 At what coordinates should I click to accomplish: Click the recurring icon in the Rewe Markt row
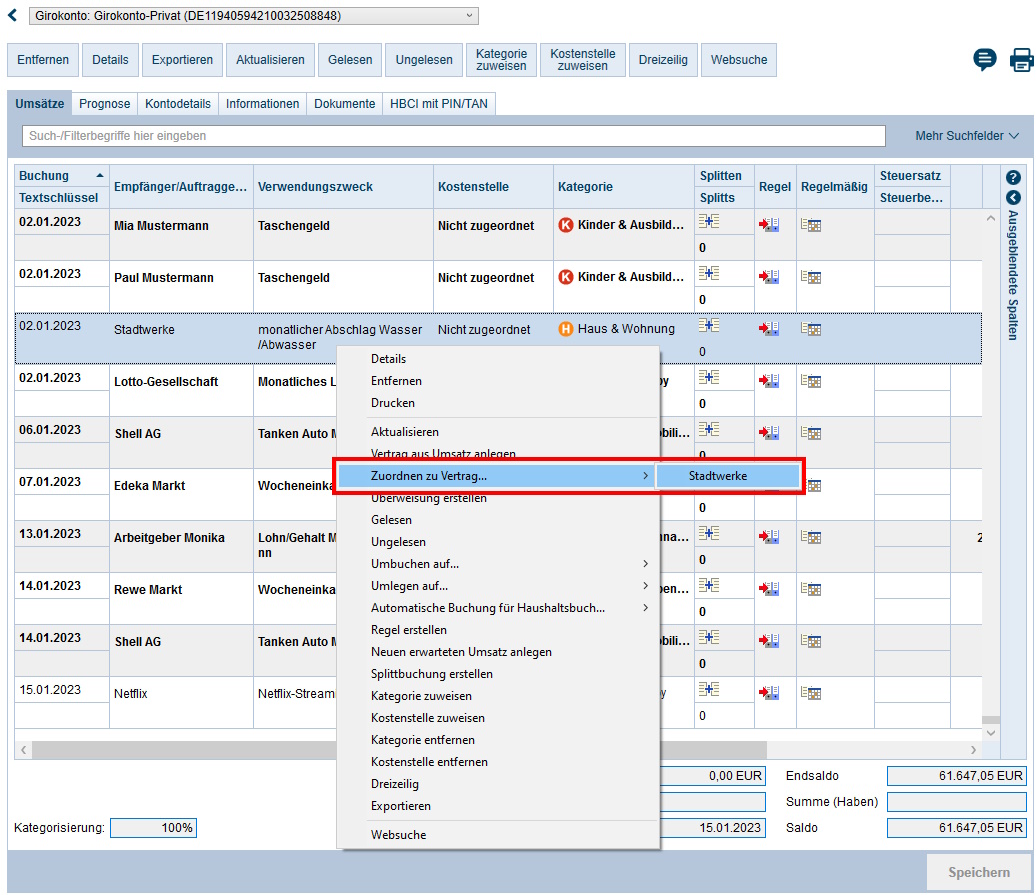[x=811, y=589]
